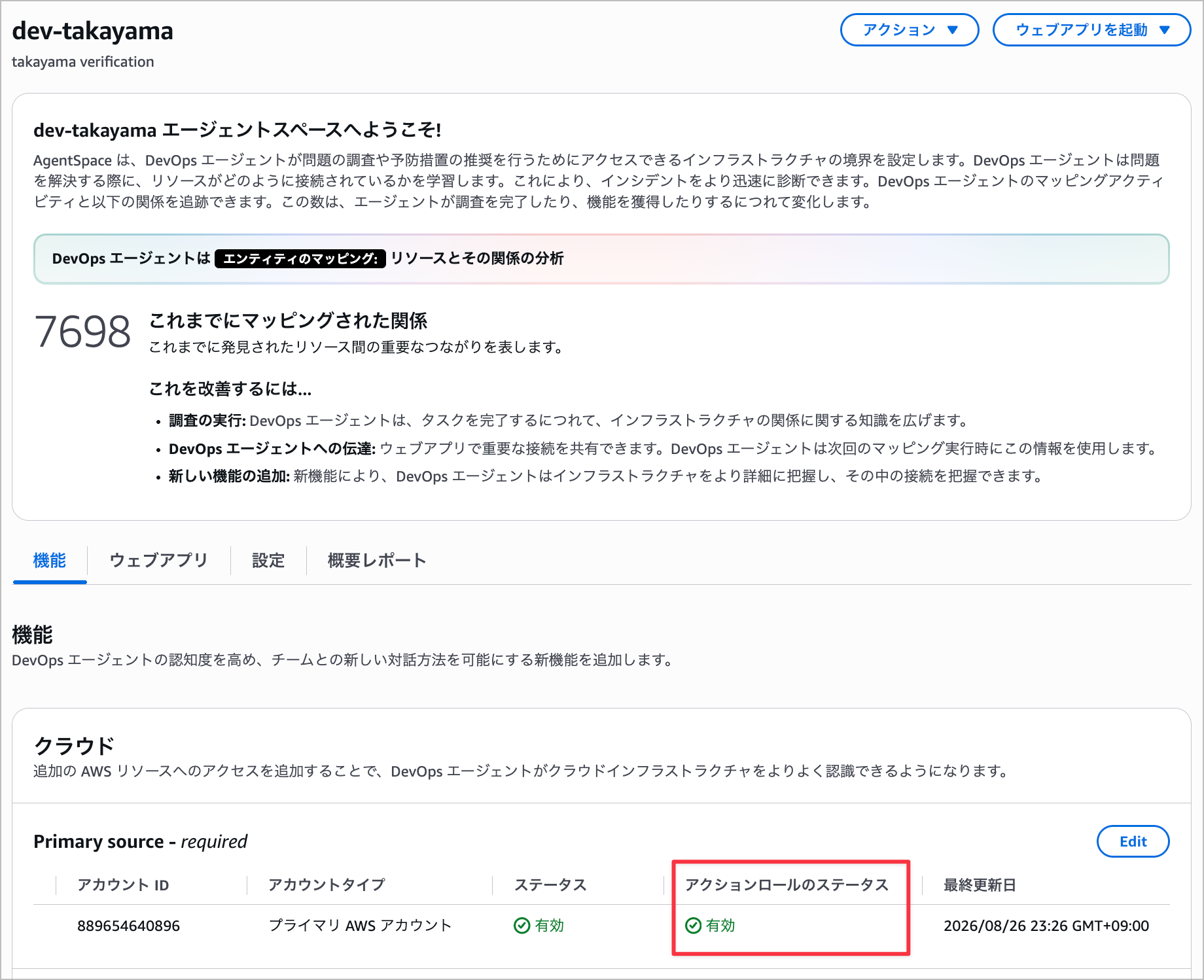Image resolution: width=1204 pixels, height=980 pixels.
Task: Click the 調査の実行 bullet item
Action: point(568,420)
